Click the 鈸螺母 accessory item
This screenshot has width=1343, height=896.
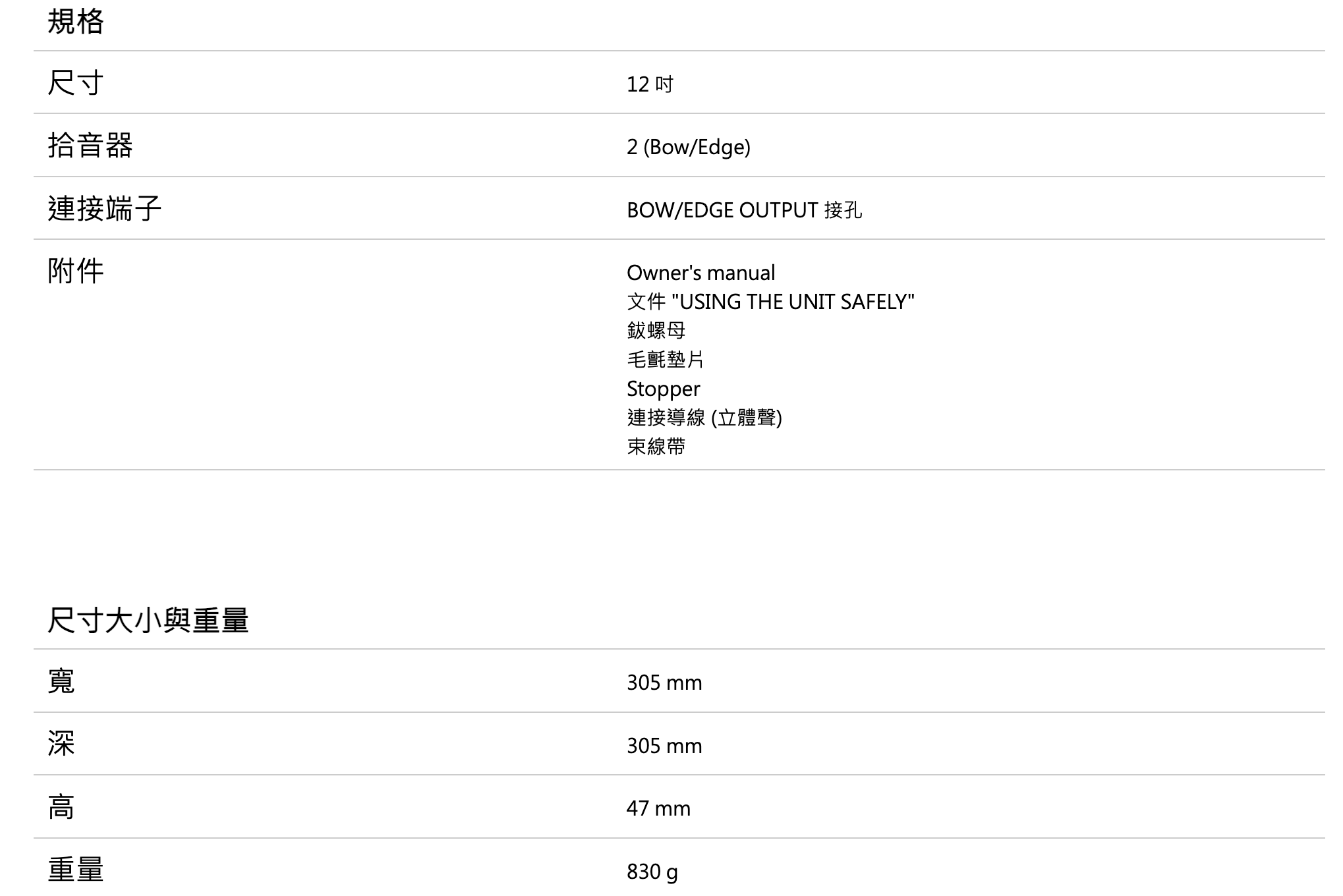[656, 330]
